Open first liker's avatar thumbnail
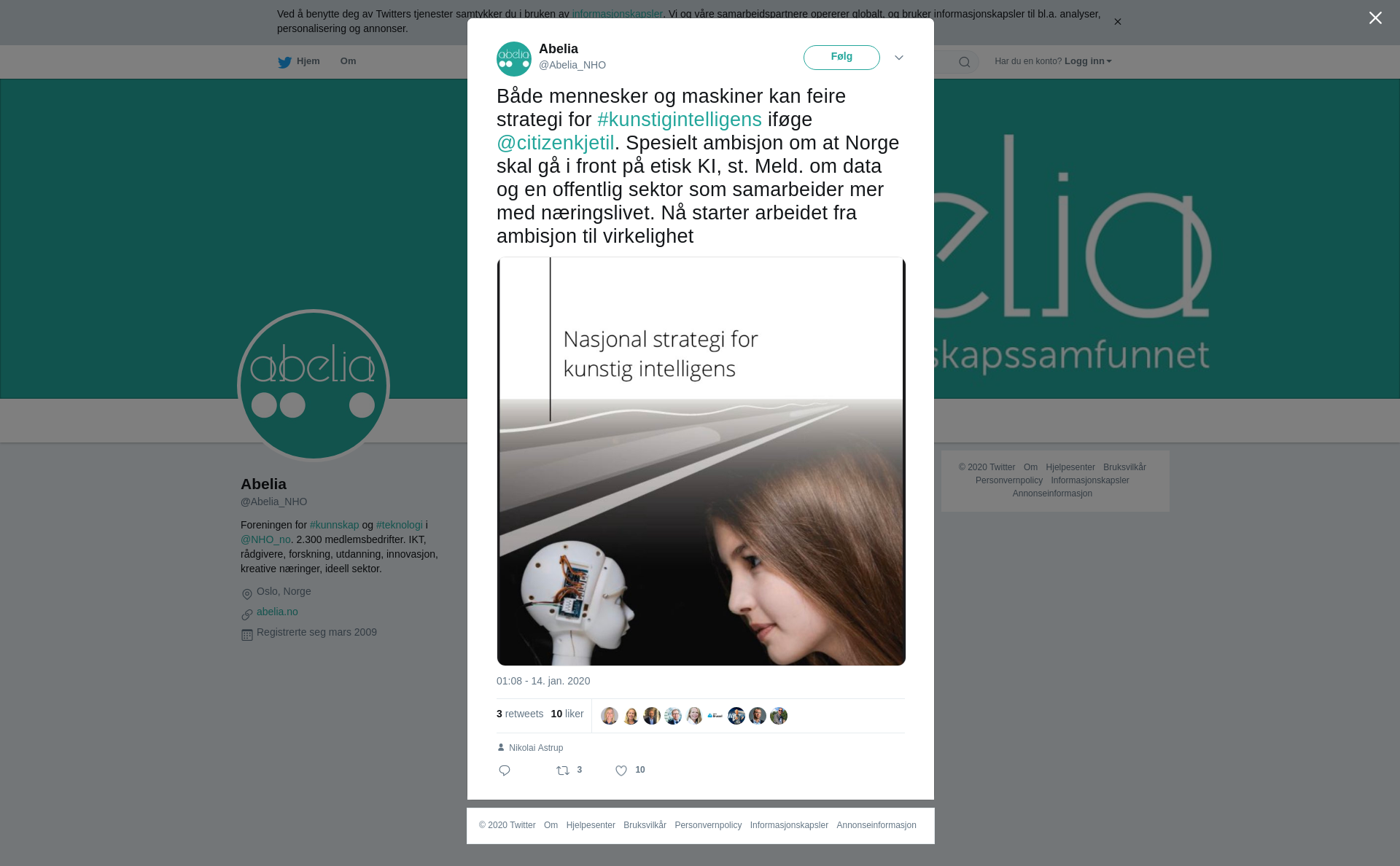This screenshot has width=1400, height=866. [610, 716]
